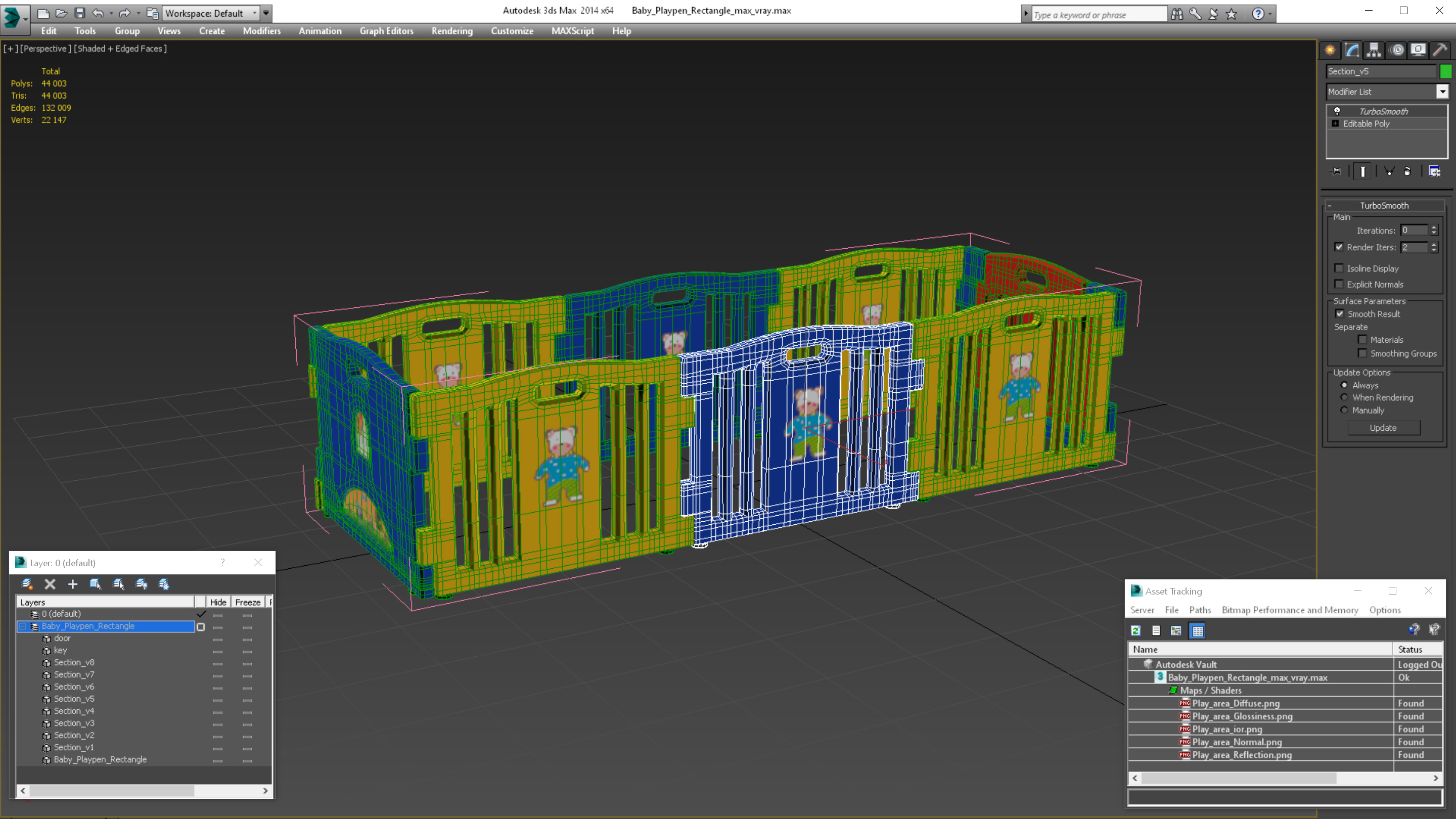Switch Asset Tracking to table view
The width and height of the screenshot is (1456, 819).
coord(1197,631)
